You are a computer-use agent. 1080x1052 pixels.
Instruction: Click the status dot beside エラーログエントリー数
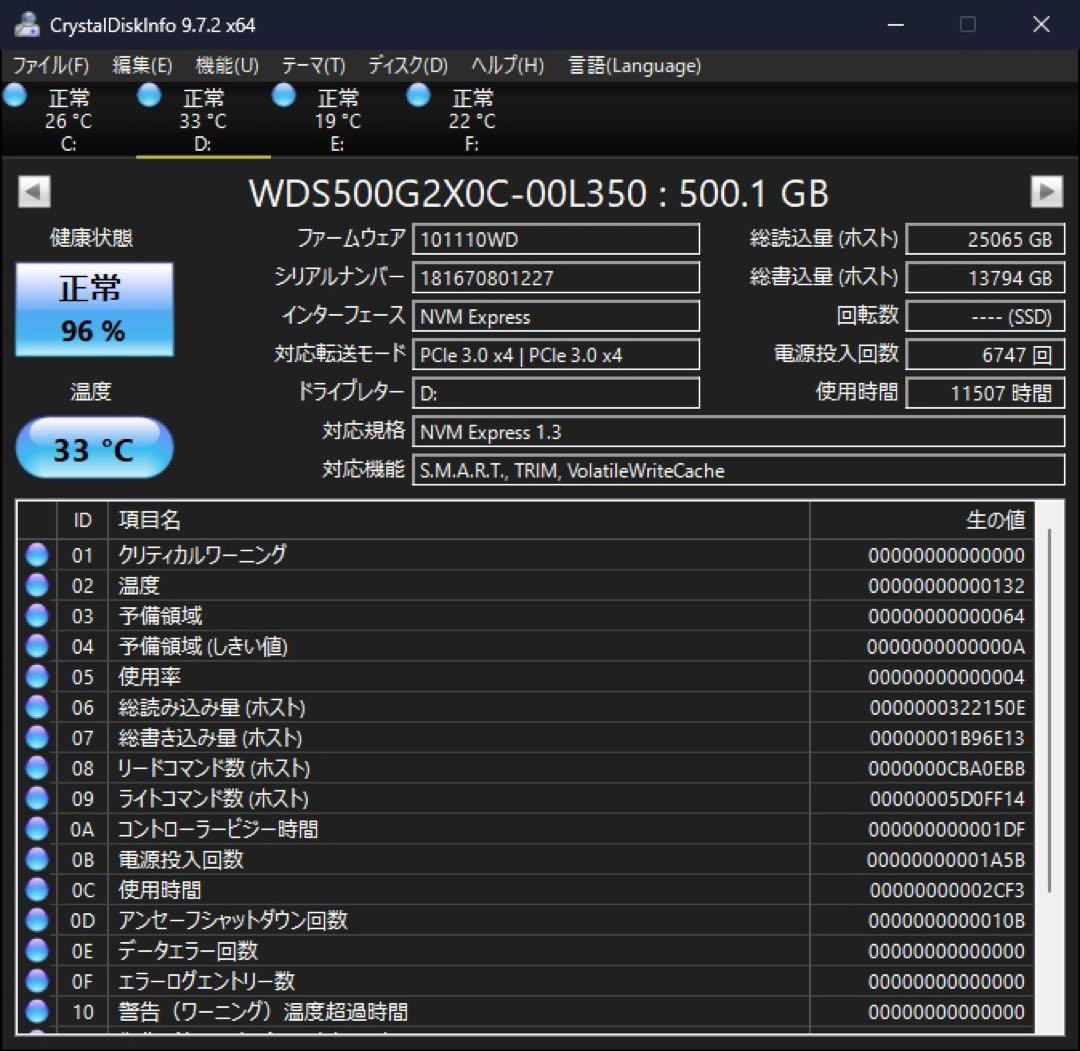click(36, 981)
